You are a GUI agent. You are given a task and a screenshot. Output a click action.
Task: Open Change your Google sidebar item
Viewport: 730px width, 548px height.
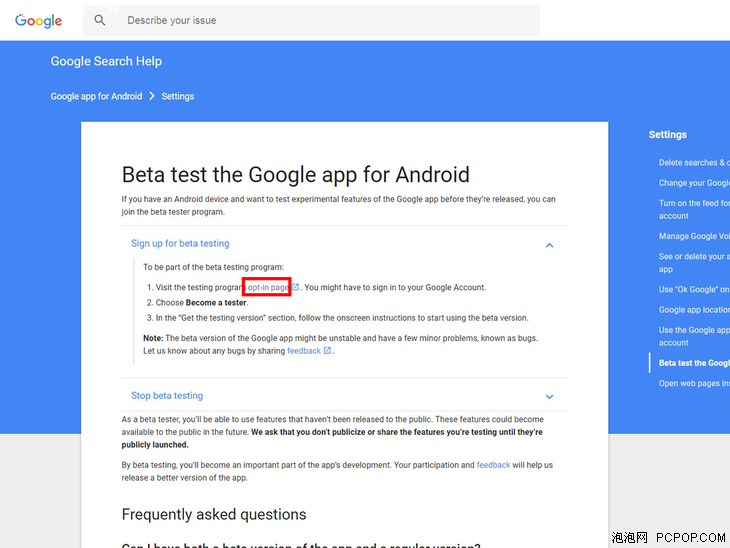694,183
